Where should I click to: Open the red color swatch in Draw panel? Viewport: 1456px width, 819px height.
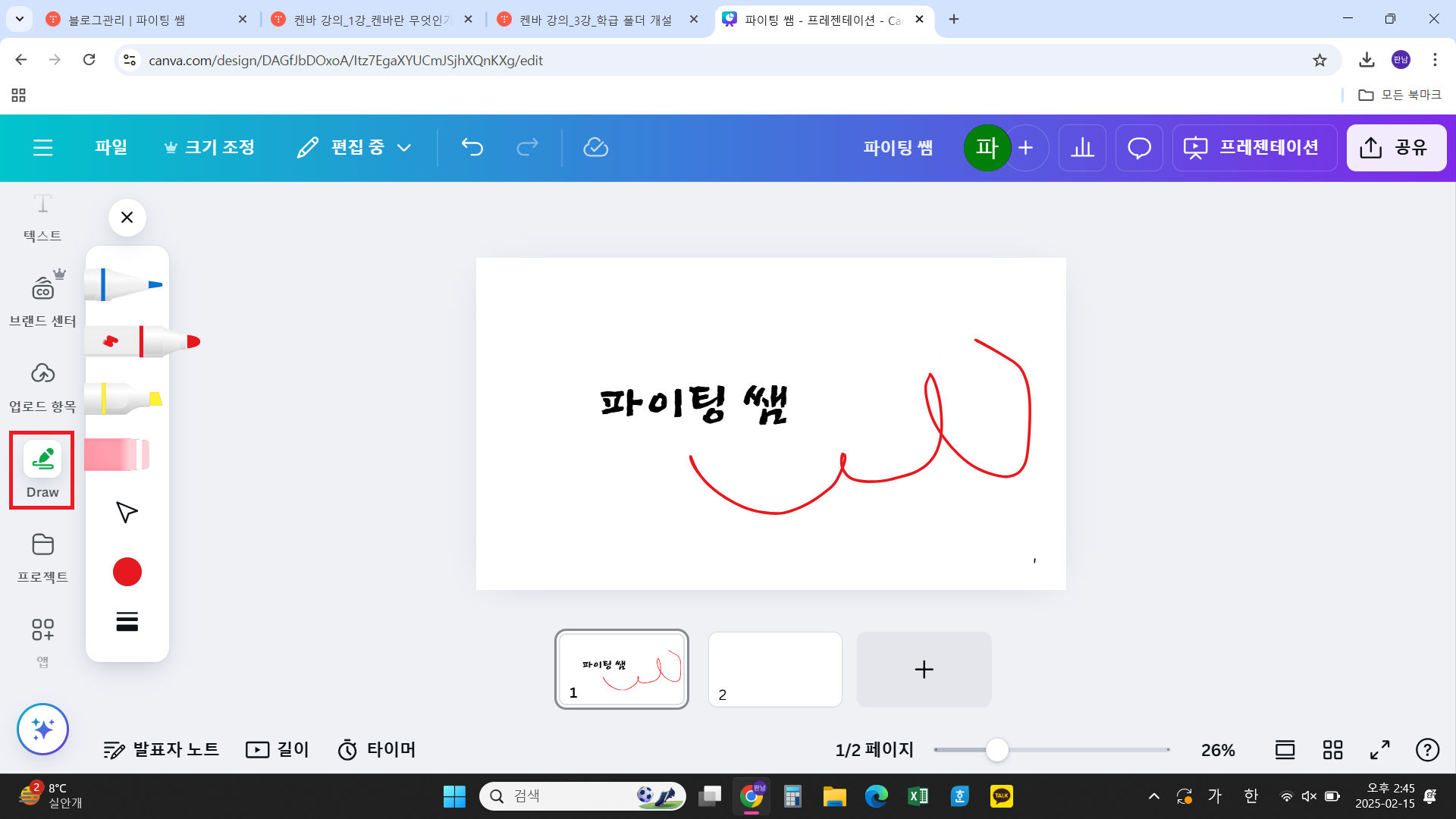(127, 572)
